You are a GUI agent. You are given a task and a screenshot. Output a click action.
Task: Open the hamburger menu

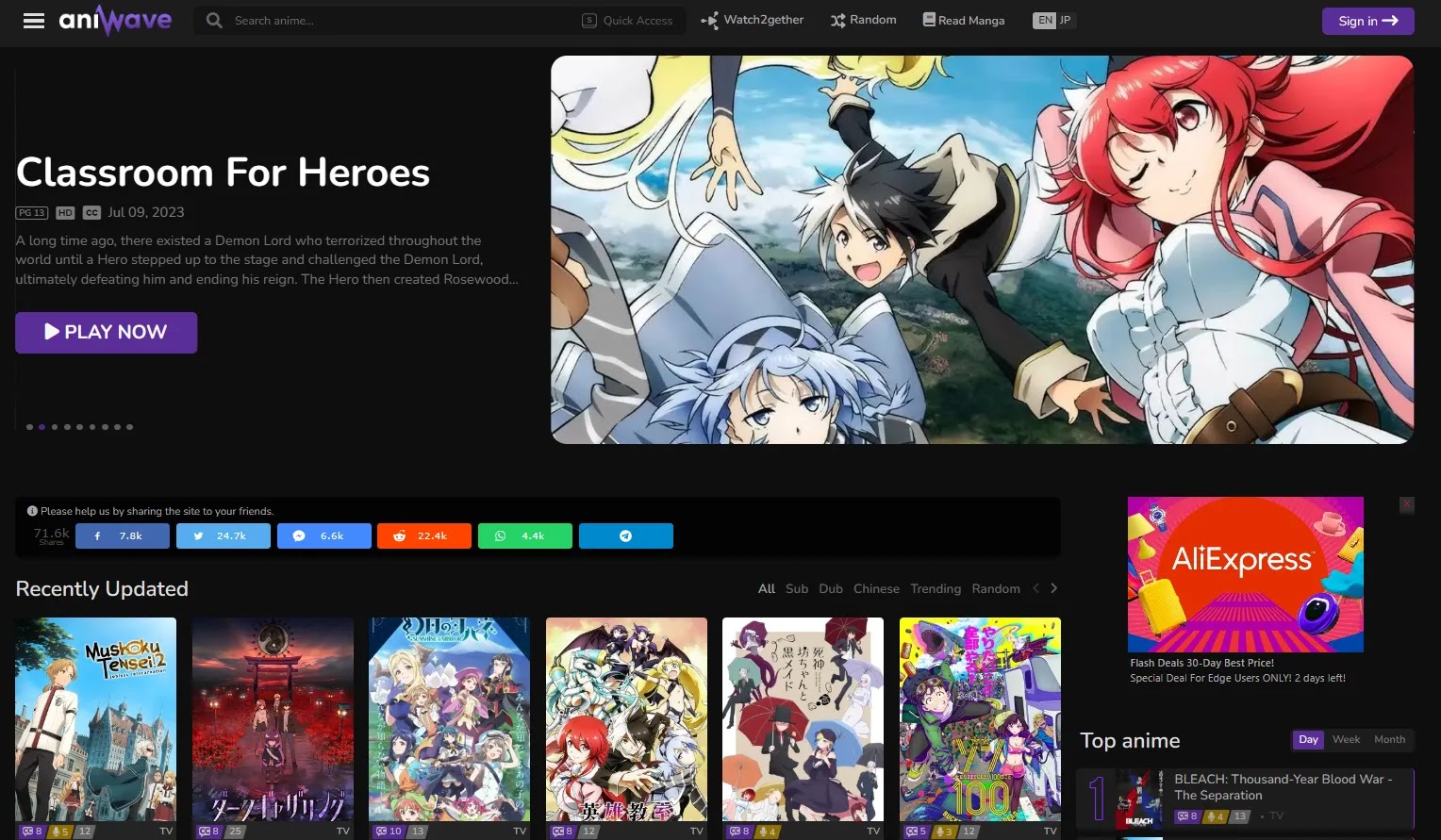(34, 21)
